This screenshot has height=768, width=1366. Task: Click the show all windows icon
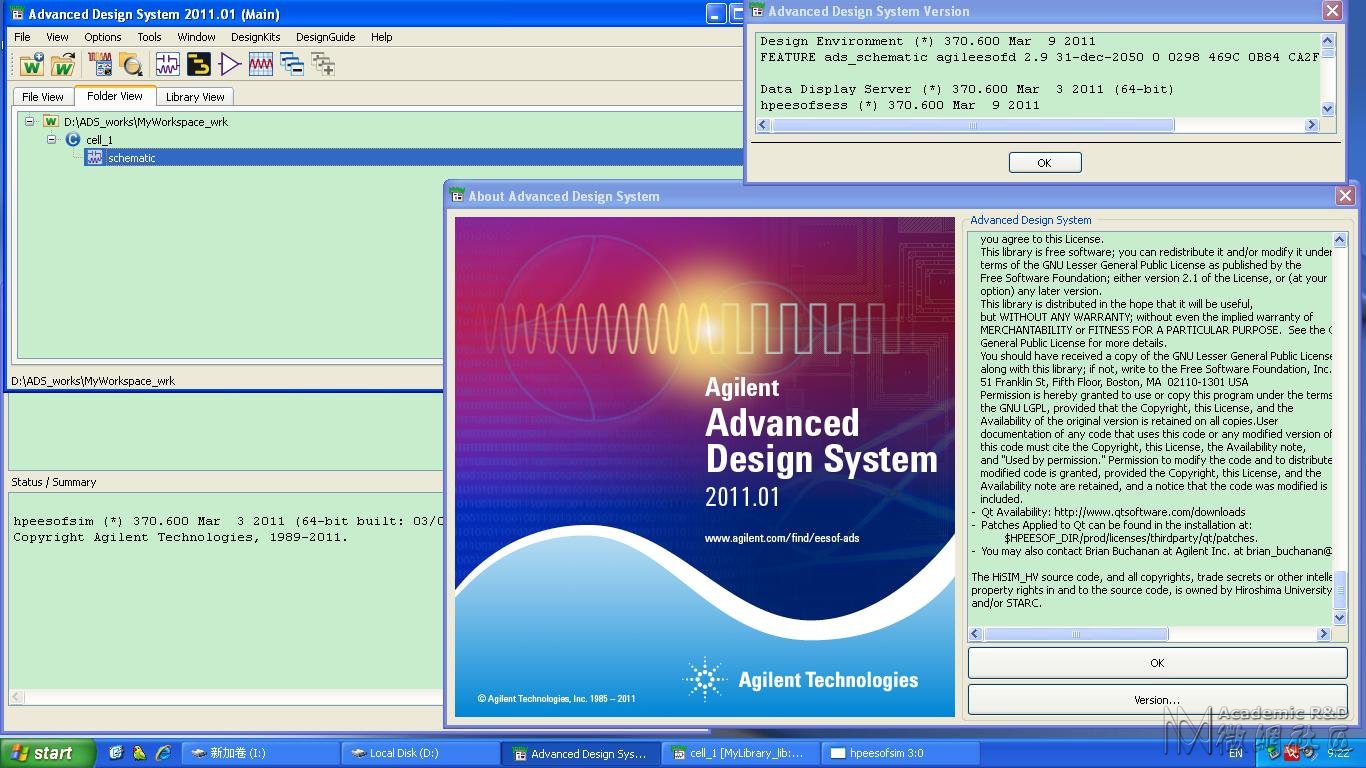click(x=323, y=65)
